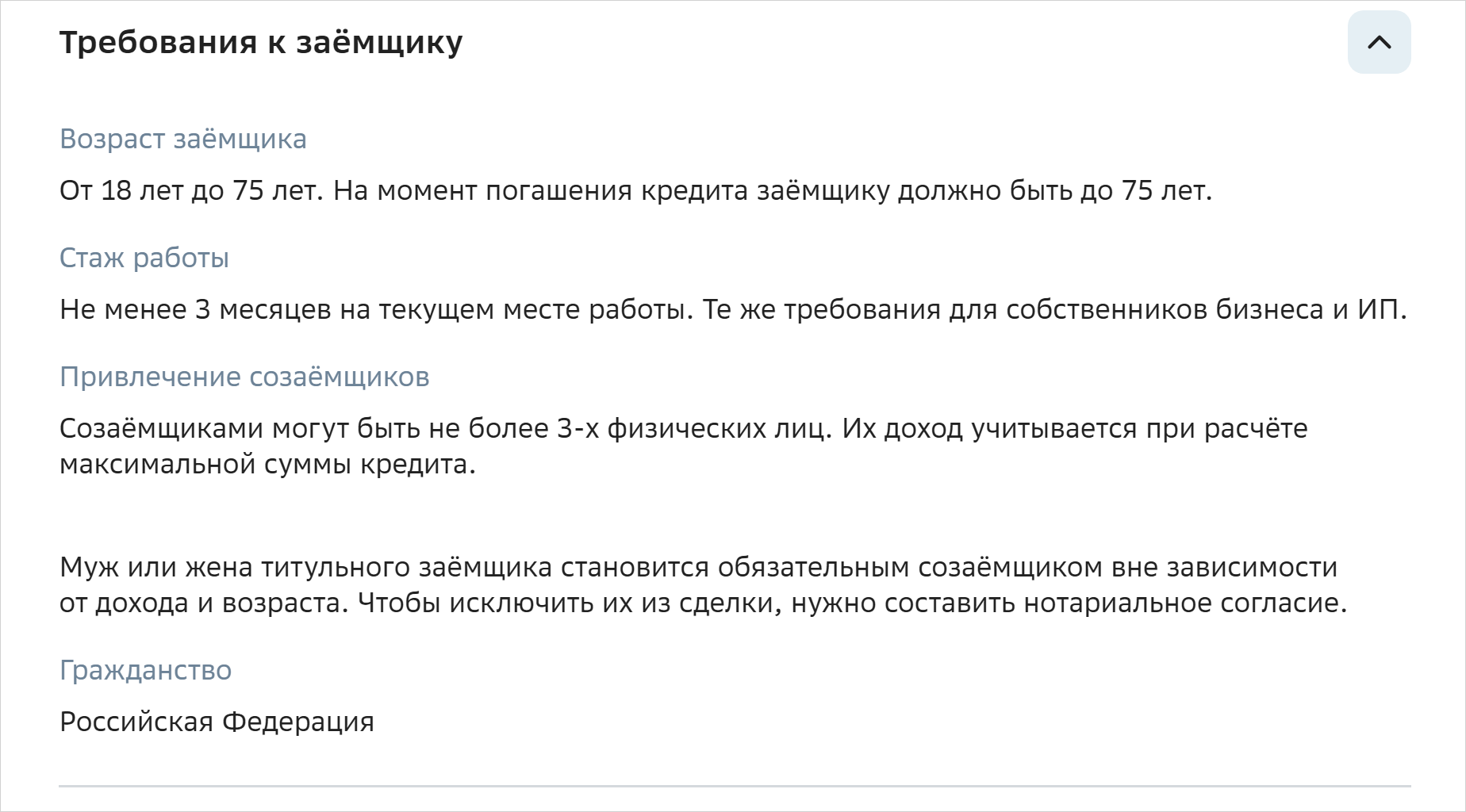Select the "Стаж работы" label

pos(144,258)
